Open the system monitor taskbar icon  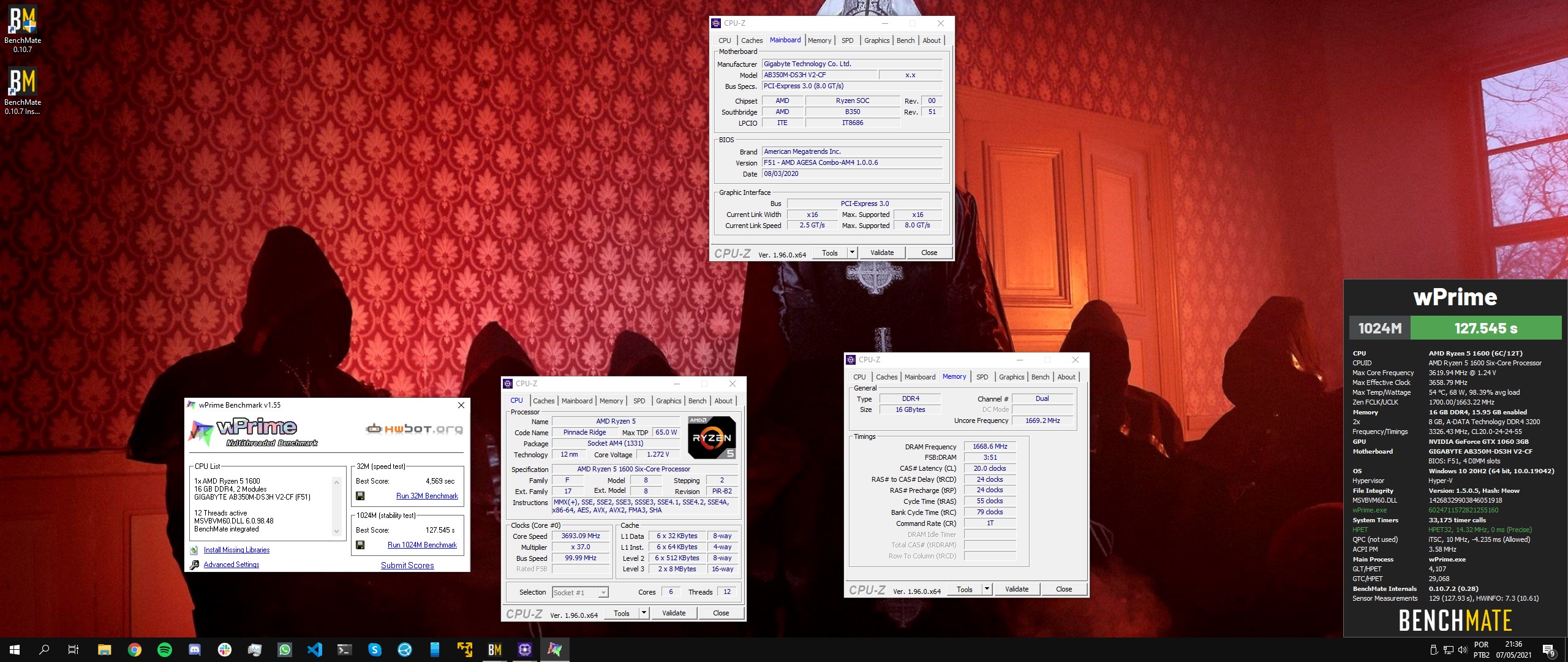tap(255, 650)
